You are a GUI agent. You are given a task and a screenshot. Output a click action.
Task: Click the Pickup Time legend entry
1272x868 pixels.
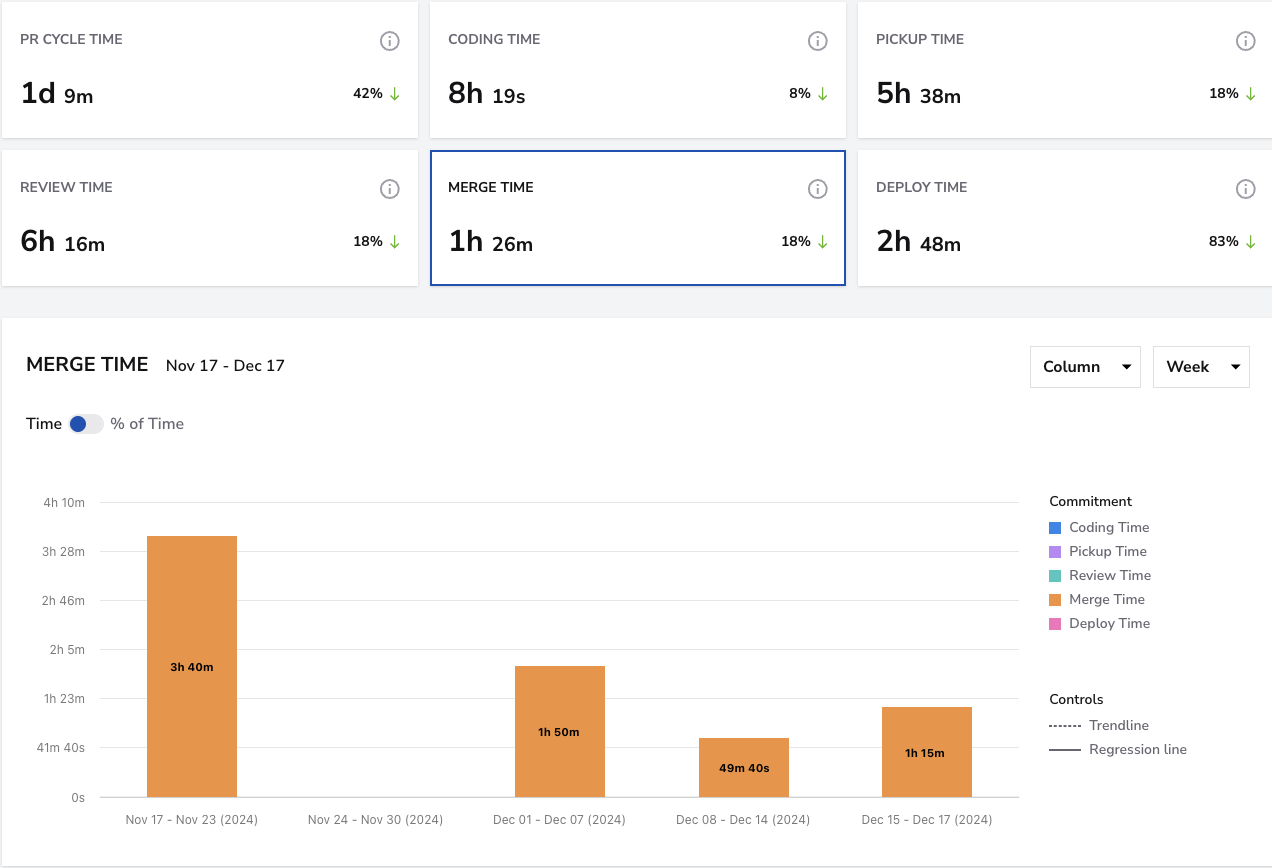click(1098, 551)
